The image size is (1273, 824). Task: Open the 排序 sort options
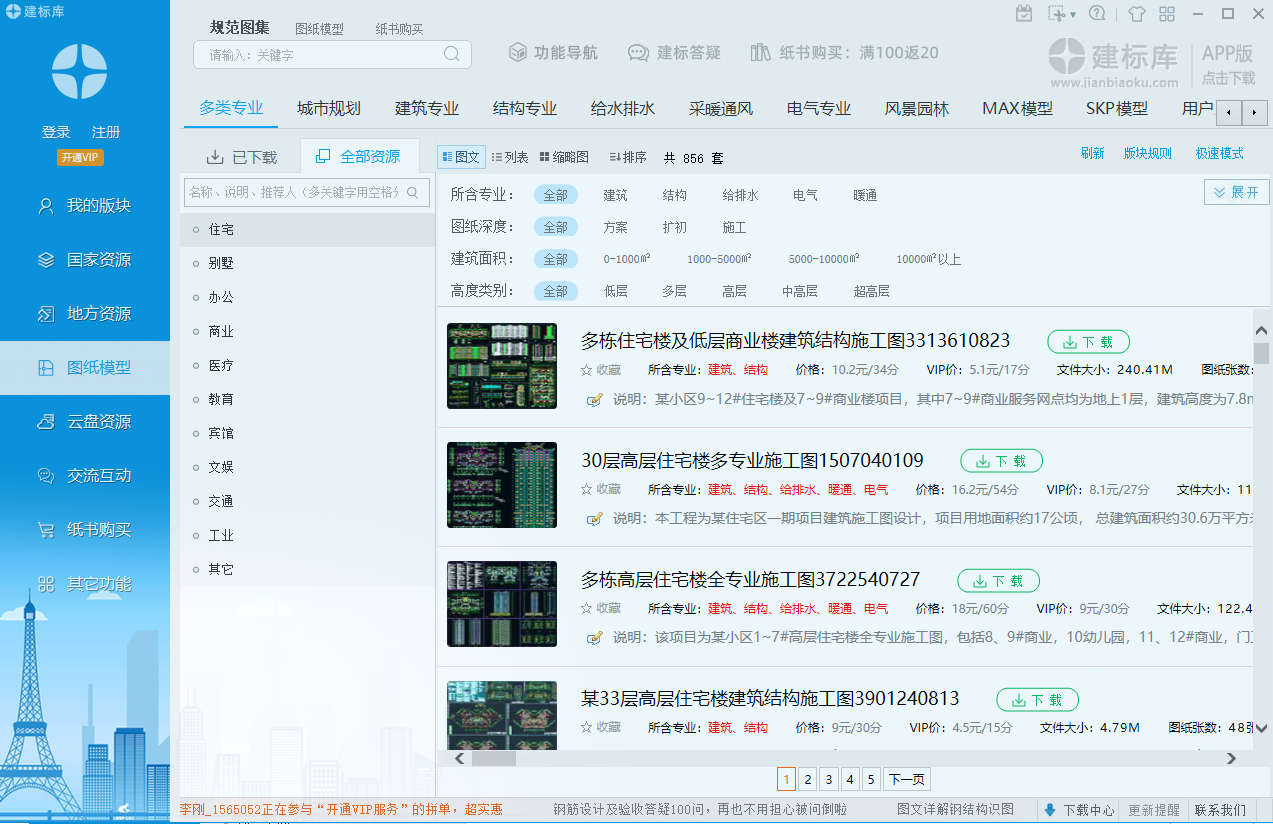pos(628,157)
